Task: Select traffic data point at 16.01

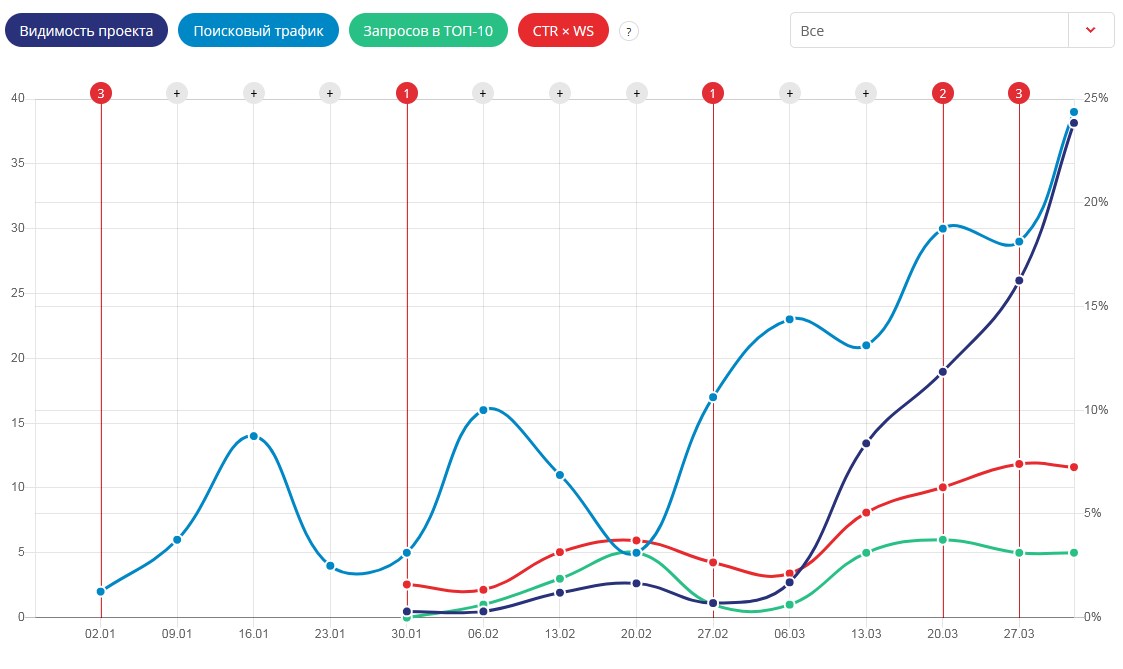Action: 254,436
